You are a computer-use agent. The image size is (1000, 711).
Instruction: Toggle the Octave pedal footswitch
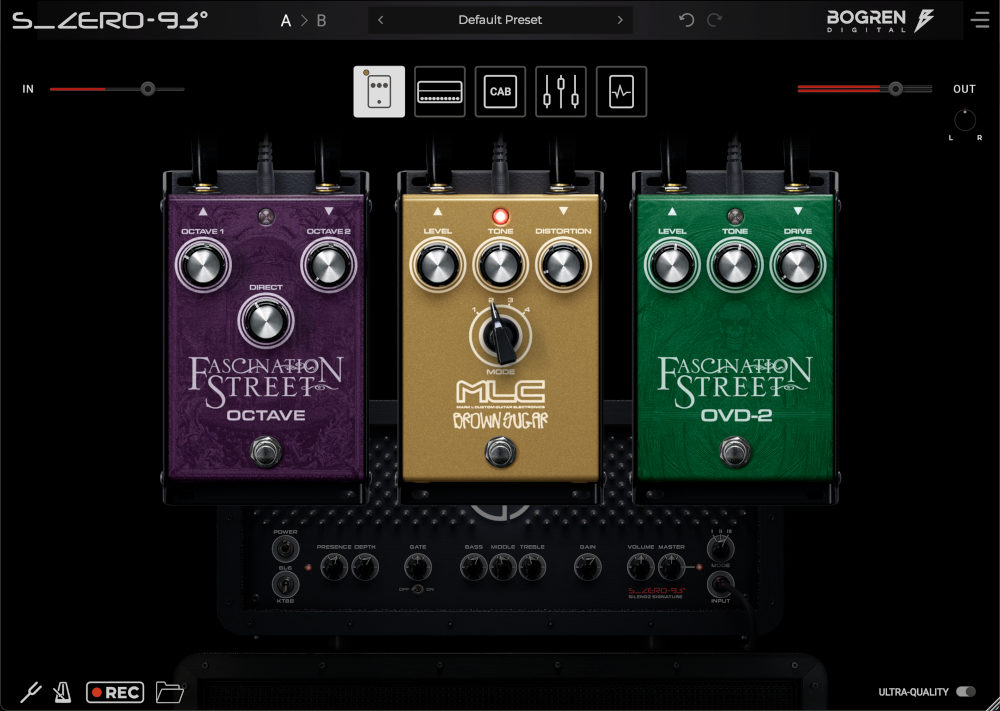coord(264,452)
